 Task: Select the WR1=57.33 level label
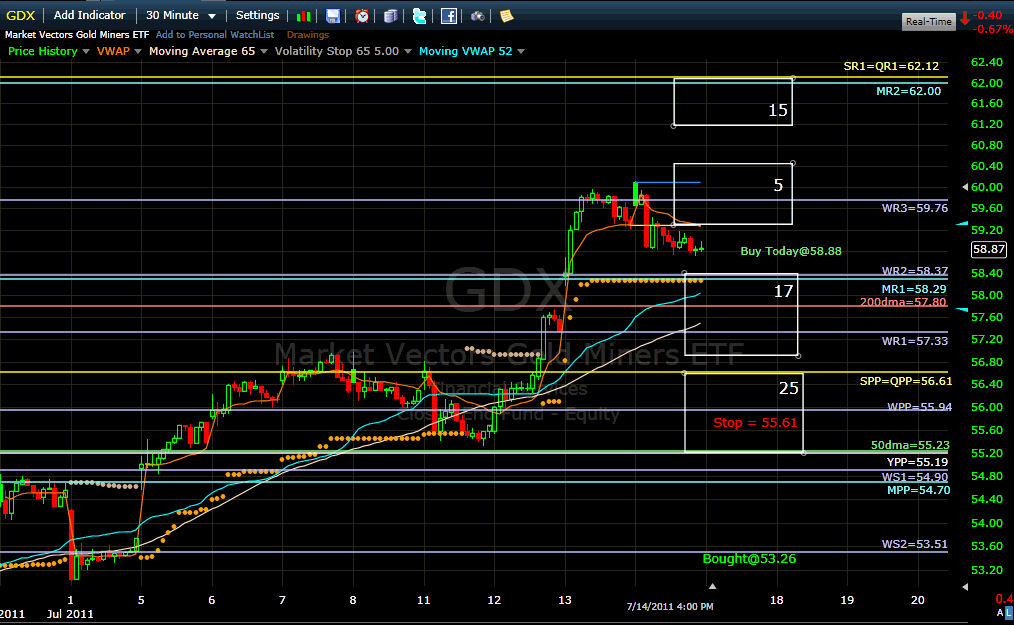(x=914, y=341)
